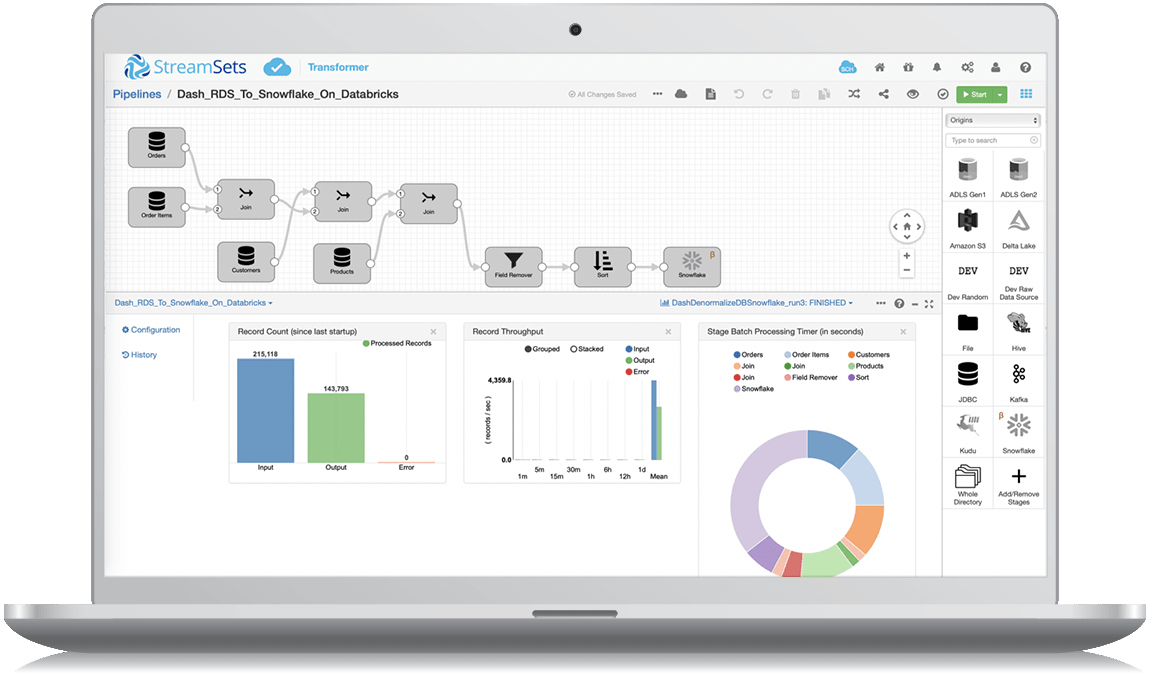Screen dimensions: 1150x680
Task: Open pipeline more options ellipsis in toolbar
Action: pos(657,94)
